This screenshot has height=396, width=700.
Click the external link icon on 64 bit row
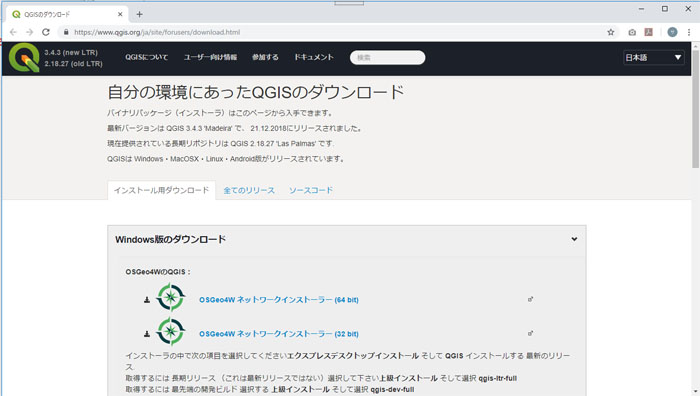click(x=530, y=299)
